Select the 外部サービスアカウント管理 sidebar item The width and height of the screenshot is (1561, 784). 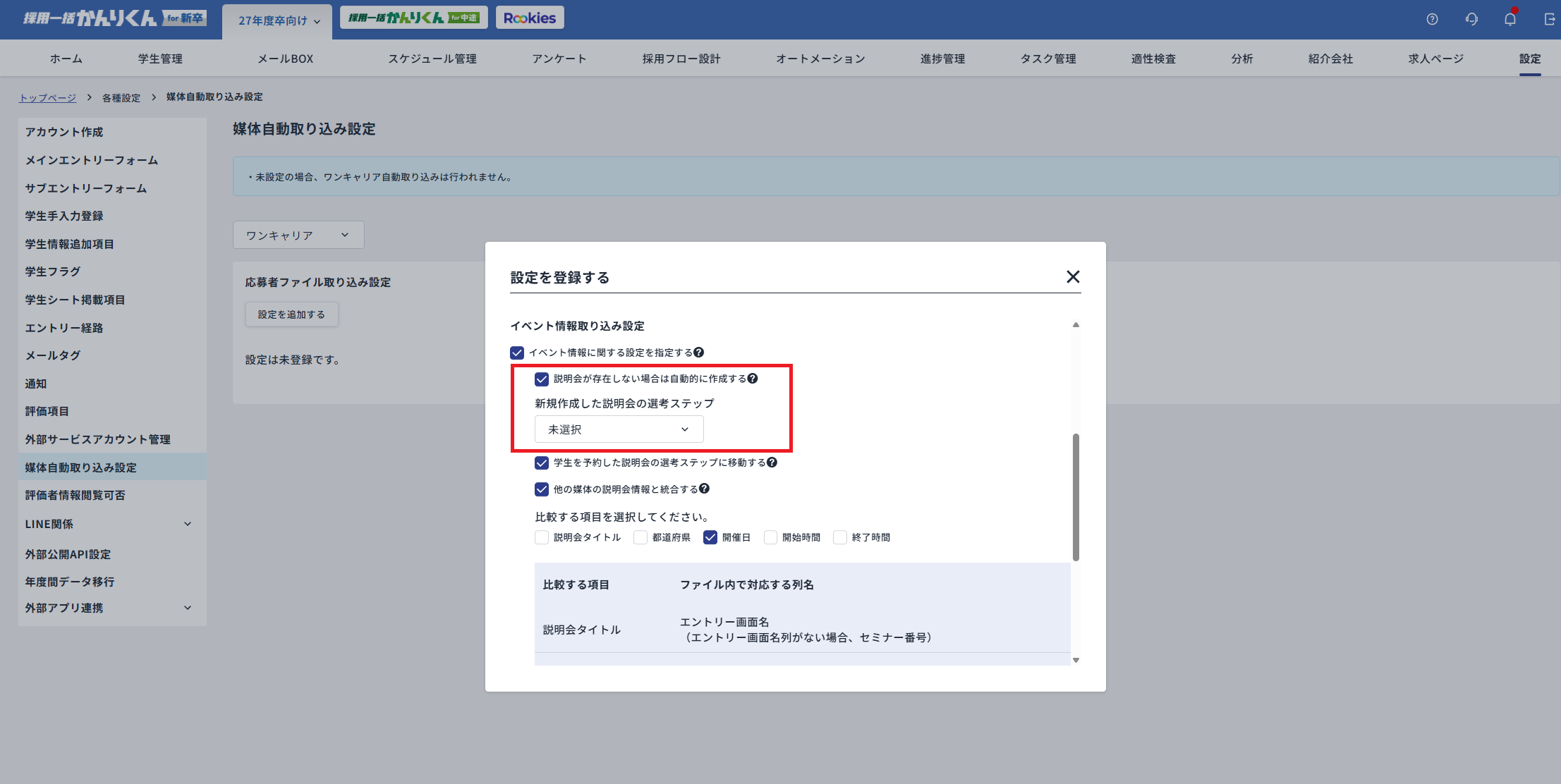click(98, 439)
